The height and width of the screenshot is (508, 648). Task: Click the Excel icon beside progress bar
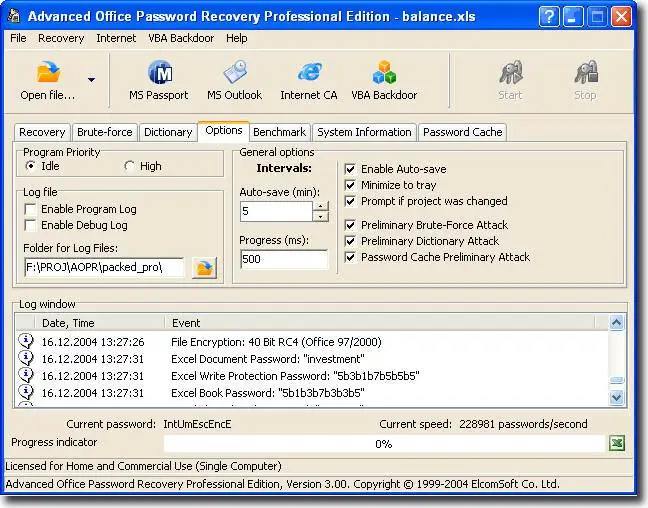tap(617, 443)
